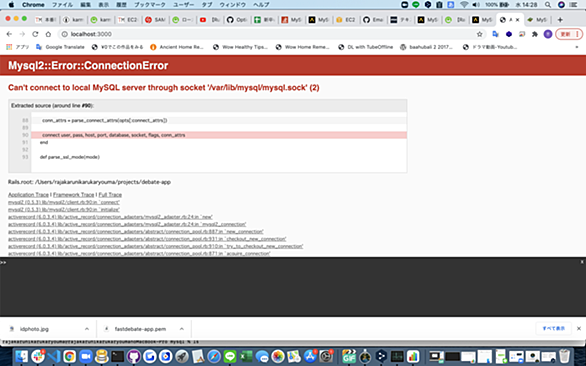
Task: Open the purple Chrome profile avatar
Action: tap(548, 34)
